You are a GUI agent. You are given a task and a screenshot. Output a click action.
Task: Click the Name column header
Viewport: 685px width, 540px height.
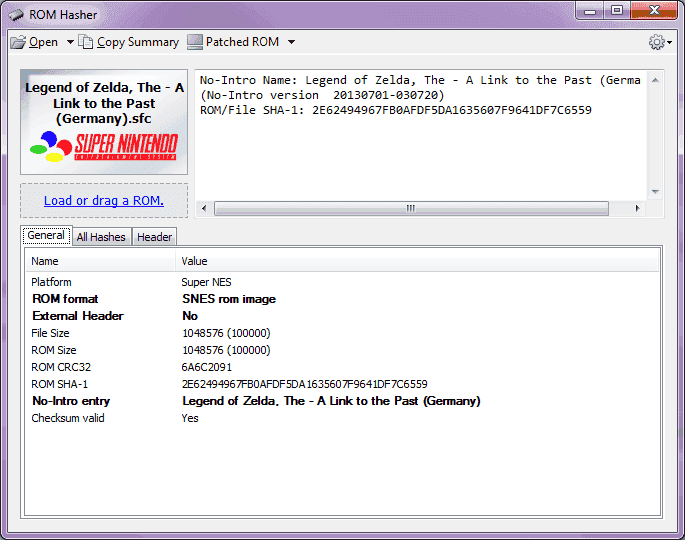(100, 261)
